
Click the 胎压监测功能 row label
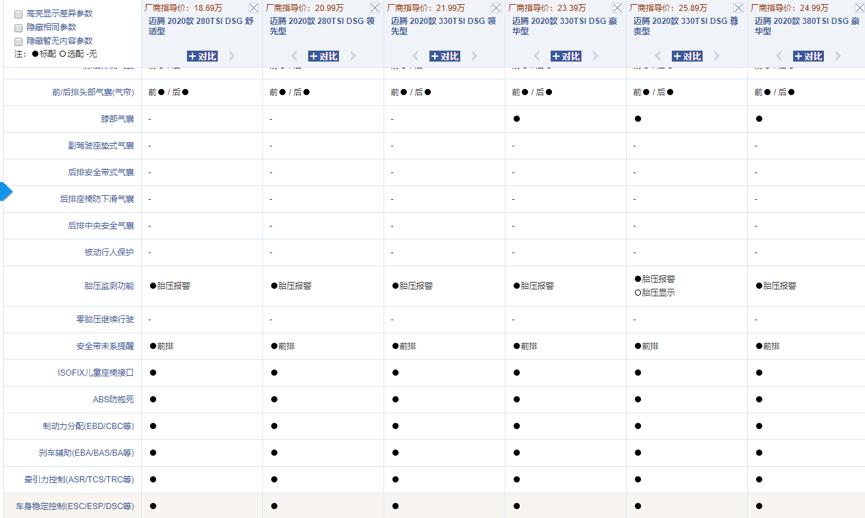(x=109, y=286)
